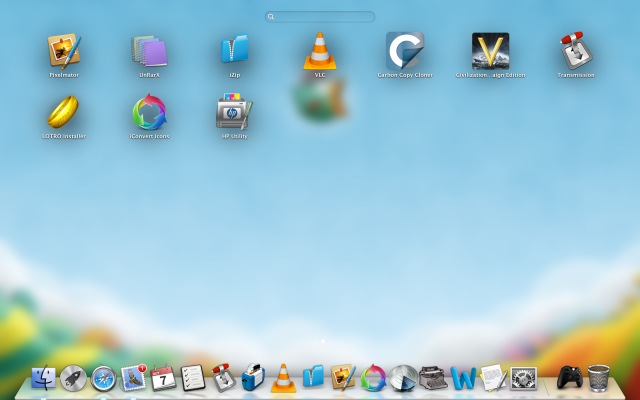This screenshot has width=640, height=400.
Task: Click the "HP Utility" label text
Action: pos(234,136)
